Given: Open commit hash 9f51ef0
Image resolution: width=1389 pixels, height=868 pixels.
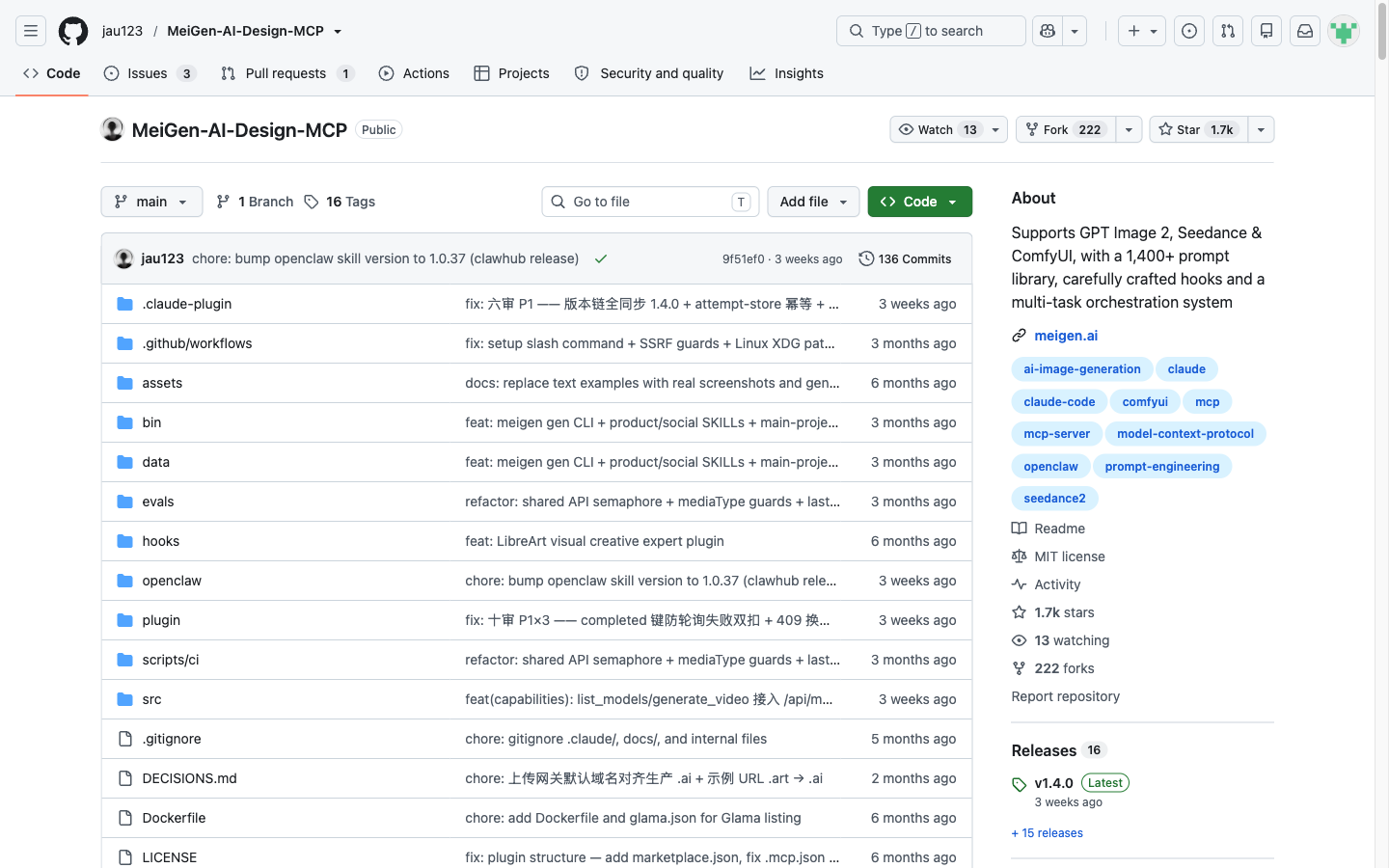Looking at the screenshot, I should tap(743, 258).
